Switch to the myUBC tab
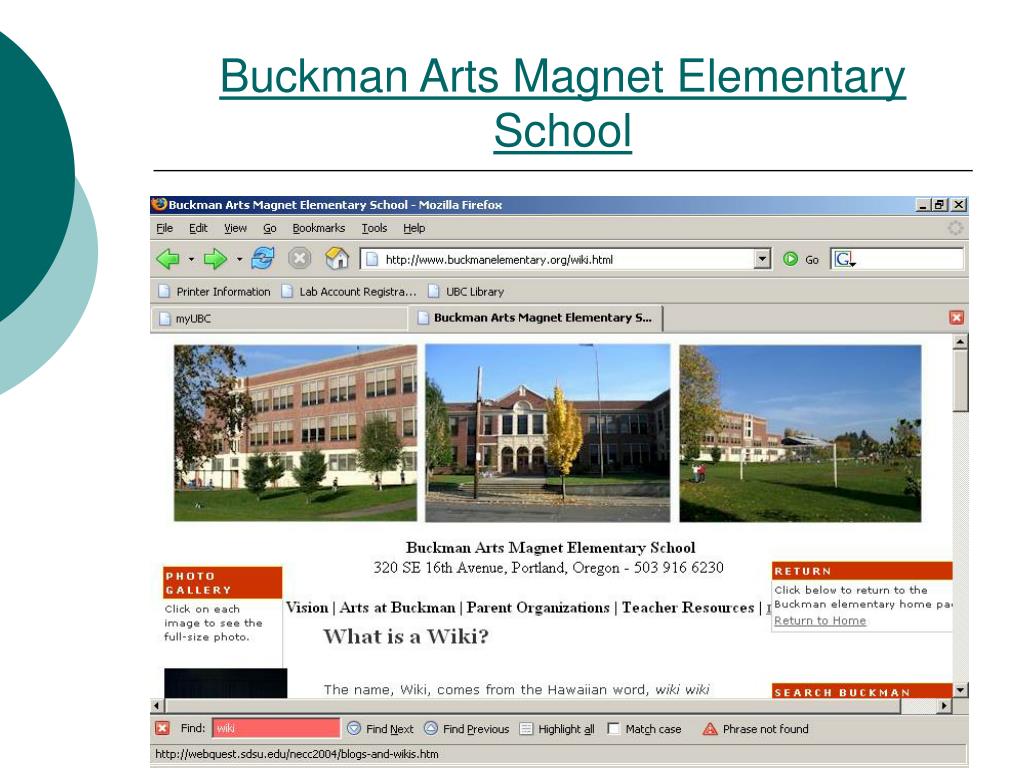 click(281, 319)
